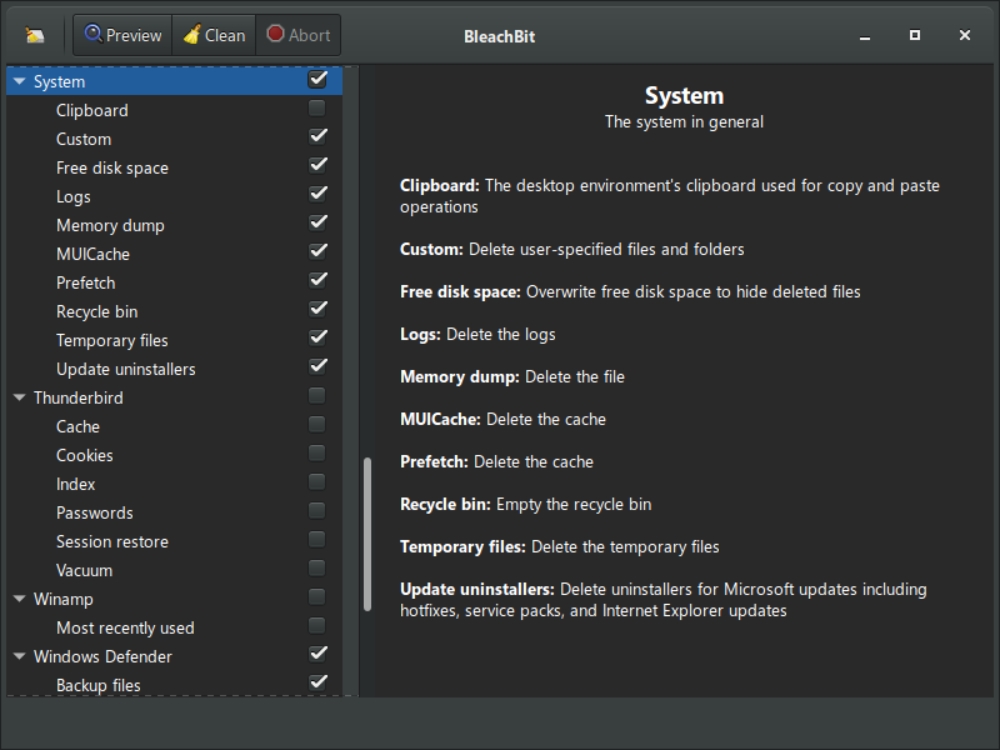
Task: Uncheck the Free disk space option
Action: pyautogui.click(x=317, y=165)
